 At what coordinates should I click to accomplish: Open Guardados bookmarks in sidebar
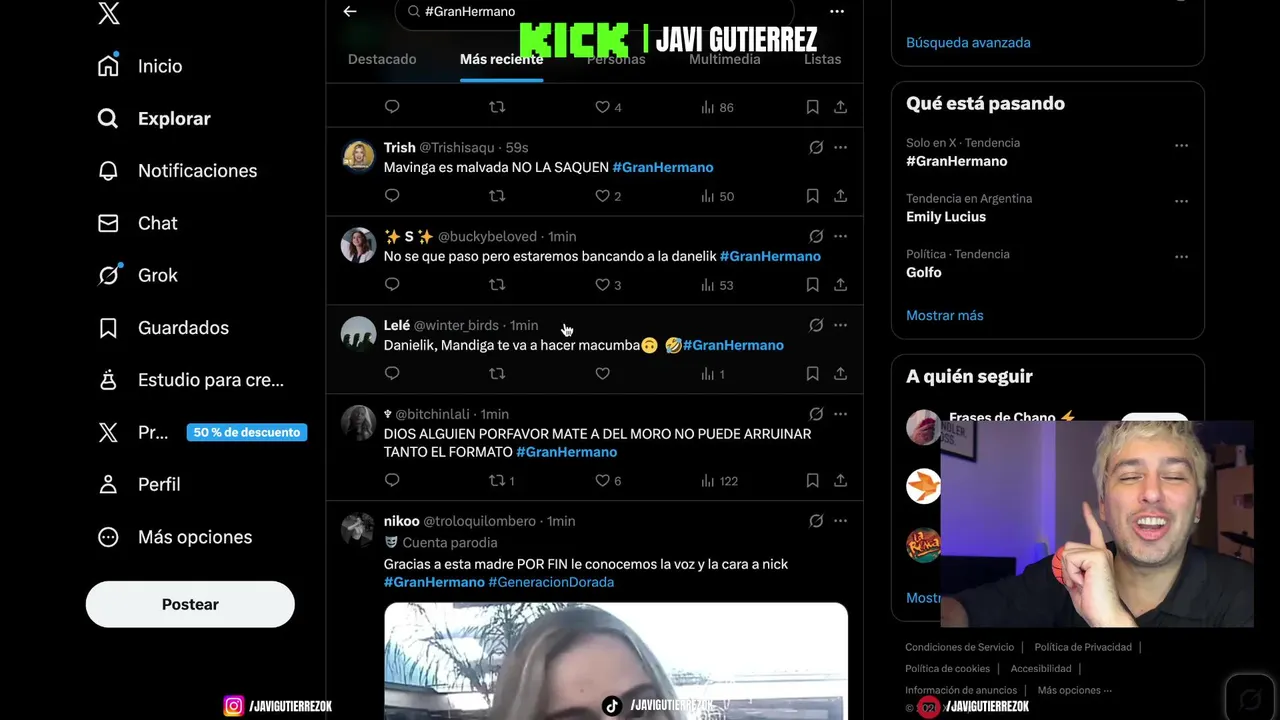(x=163, y=328)
